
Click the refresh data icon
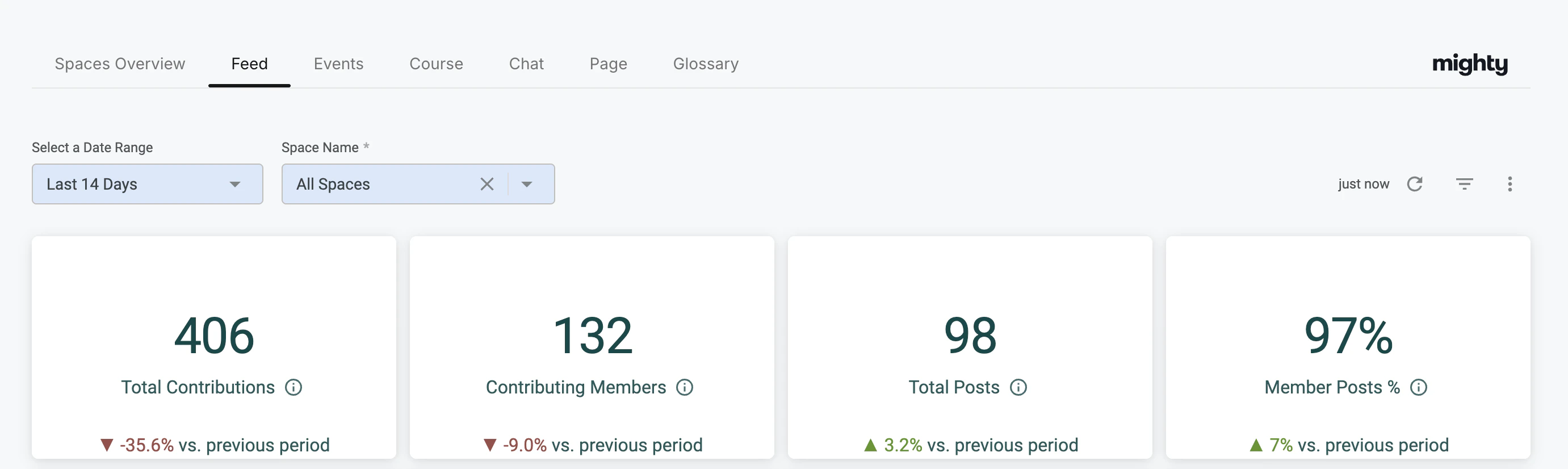click(1415, 184)
